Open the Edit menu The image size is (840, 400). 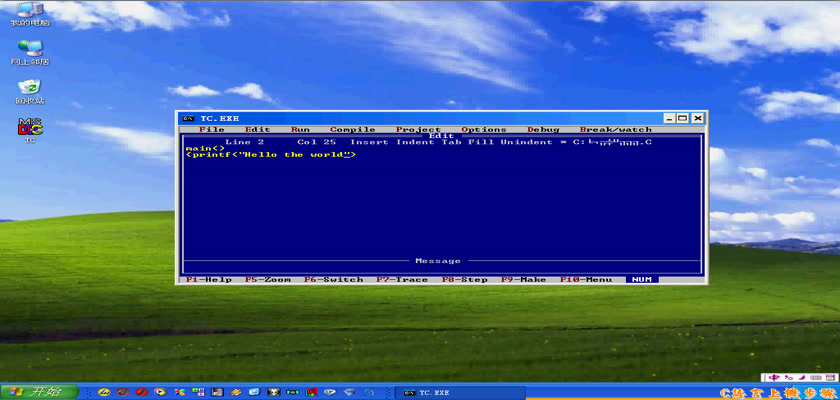258,130
